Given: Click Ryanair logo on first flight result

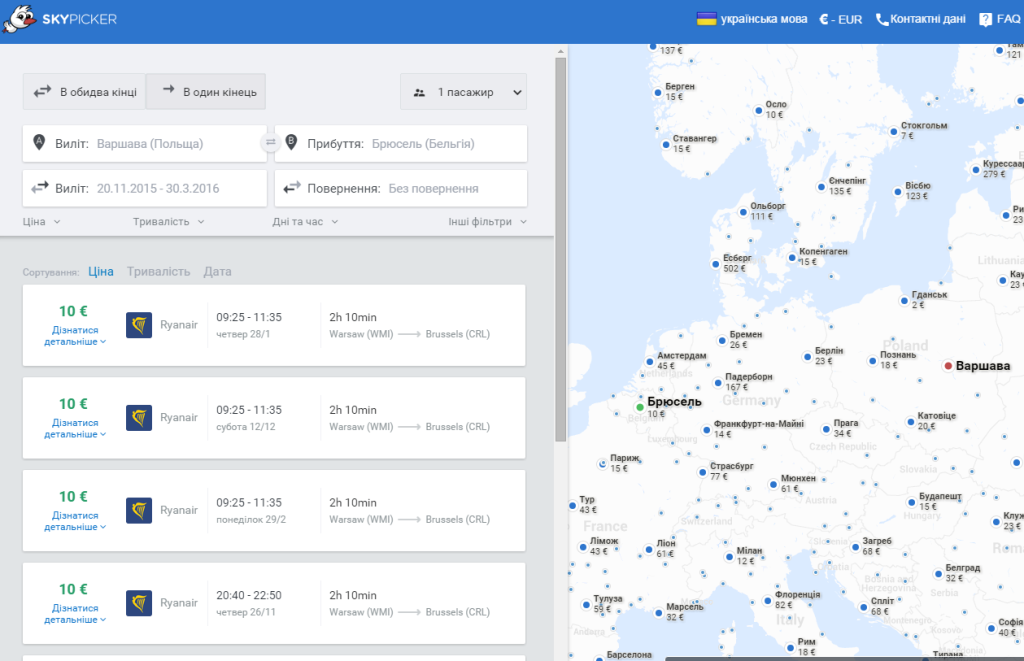Looking at the screenshot, I should (x=139, y=325).
